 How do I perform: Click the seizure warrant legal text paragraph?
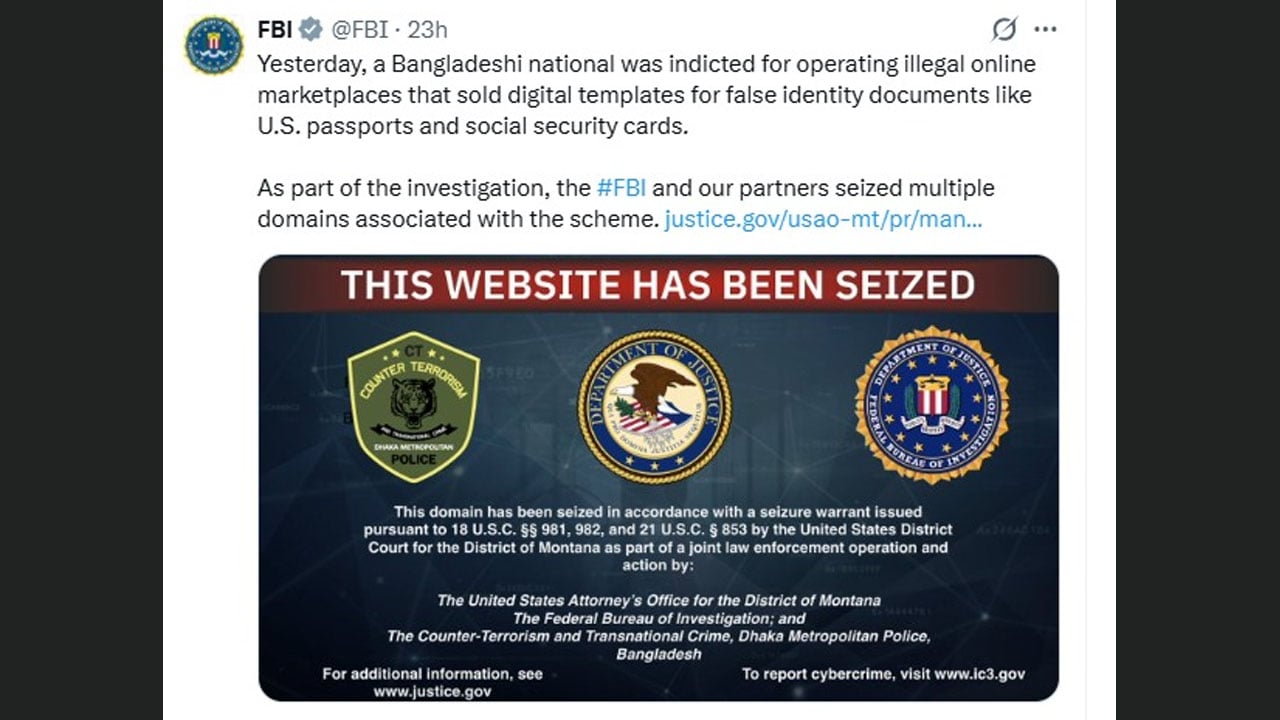click(x=657, y=538)
